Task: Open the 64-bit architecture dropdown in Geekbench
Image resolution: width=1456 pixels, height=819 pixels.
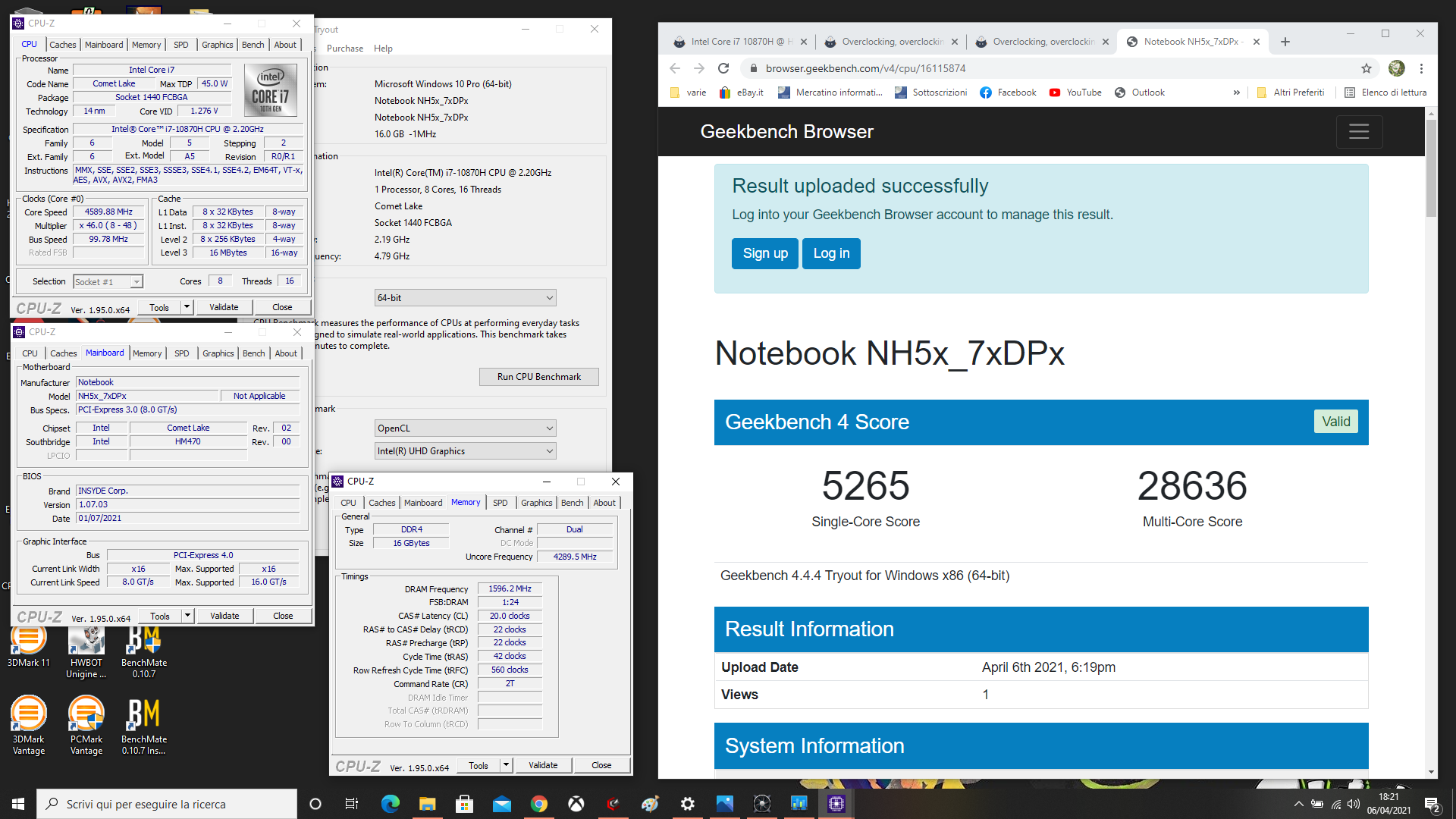Action: tap(465, 297)
